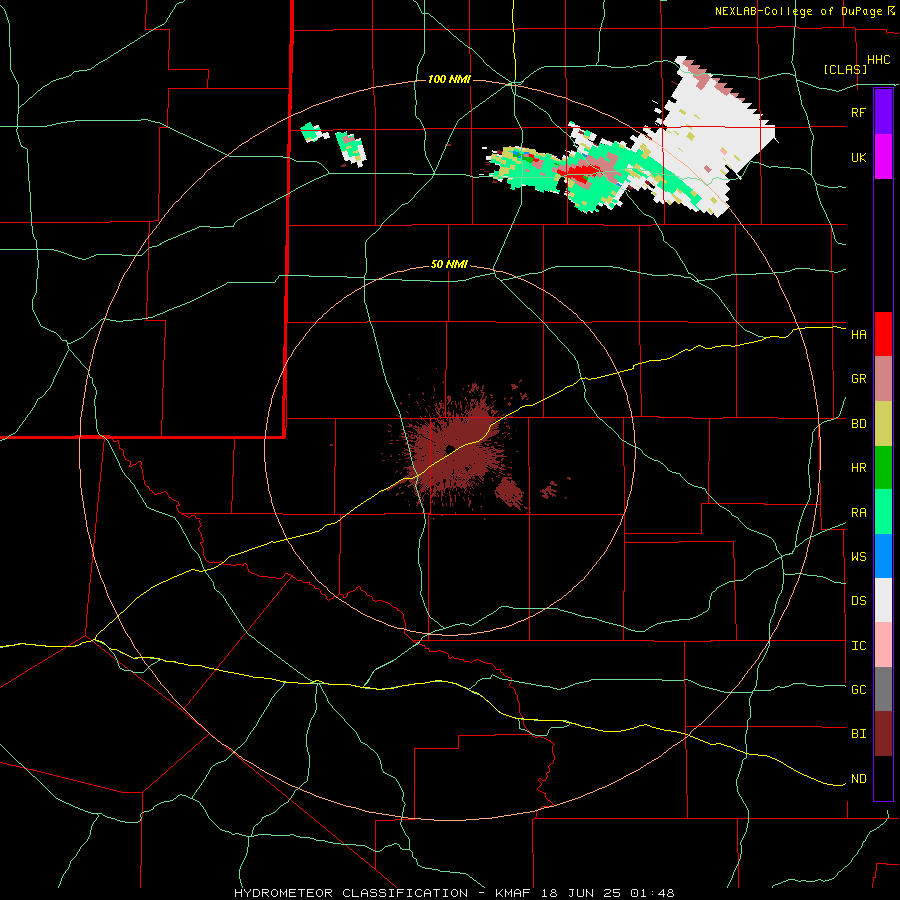Click the NEXLAB-College of DuPage text
Viewport: 900px width, 900px height.
pyautogui.click(x=800, y=11)
